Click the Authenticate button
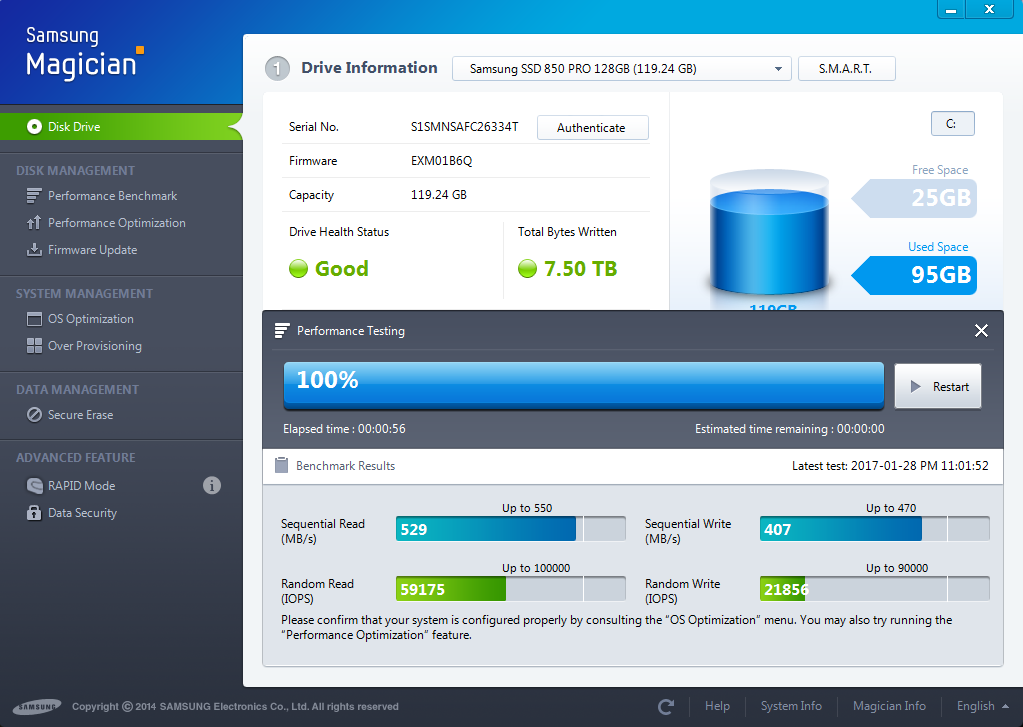 592,128
